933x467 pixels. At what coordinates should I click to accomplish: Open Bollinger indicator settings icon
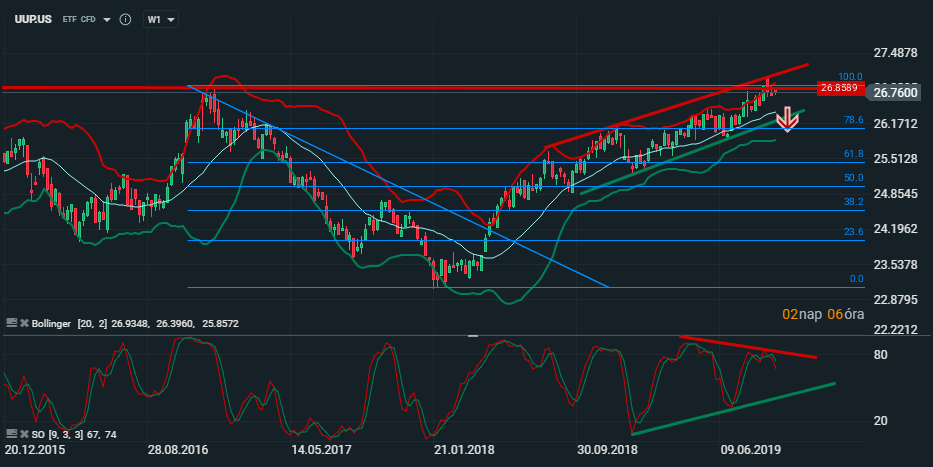(x=11, y=324)
